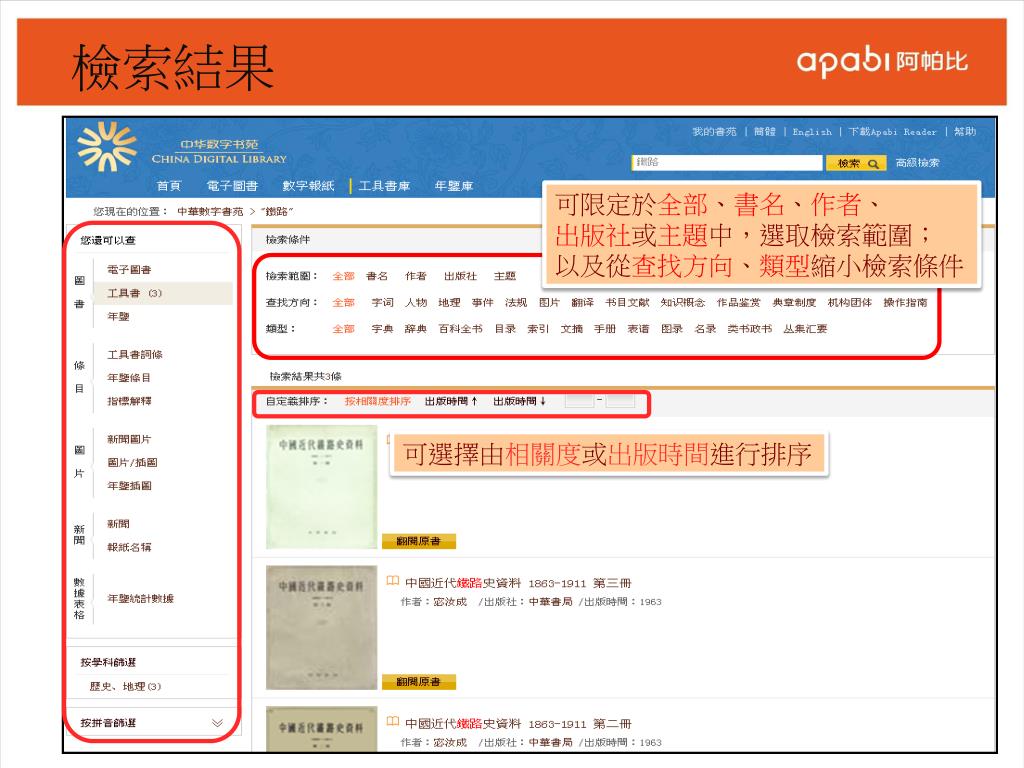Click the China Digital Library sun logo

point(106,147)
